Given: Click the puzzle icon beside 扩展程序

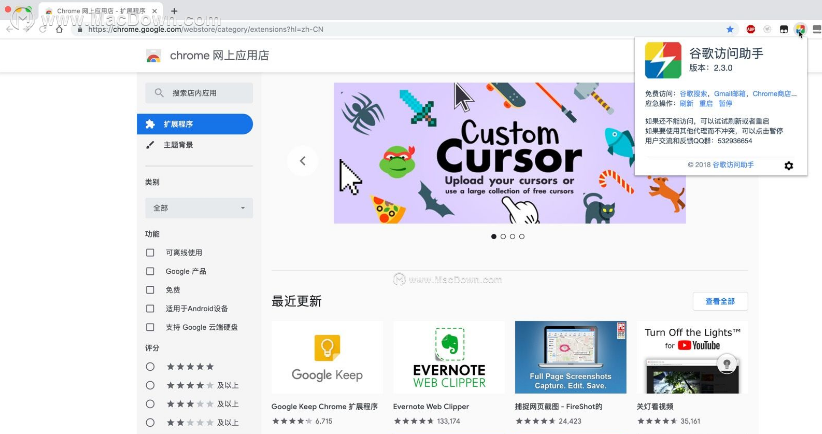Looking at the screenshot, I should pyautogui.click(x=150, y=124).
